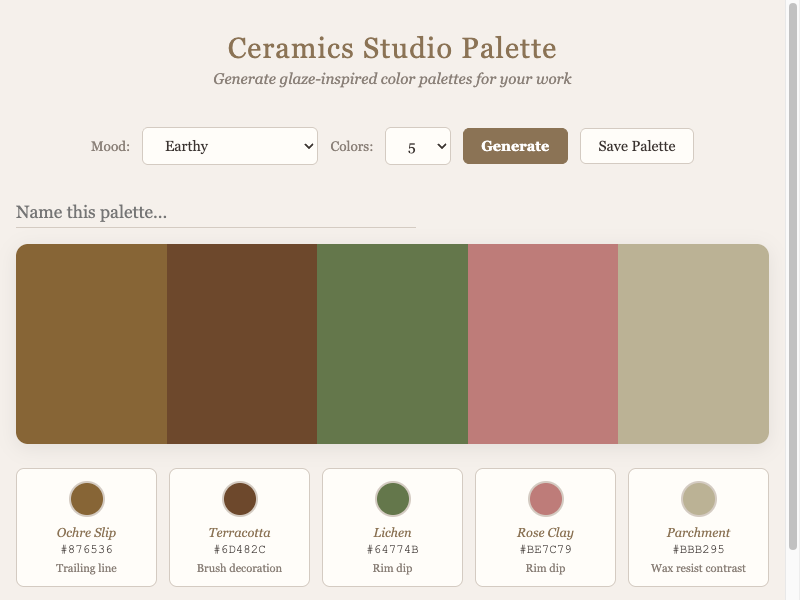800x600 pixels.
Task: Click the Ochre Slip circular swatch icon
Action: [87, 498]
